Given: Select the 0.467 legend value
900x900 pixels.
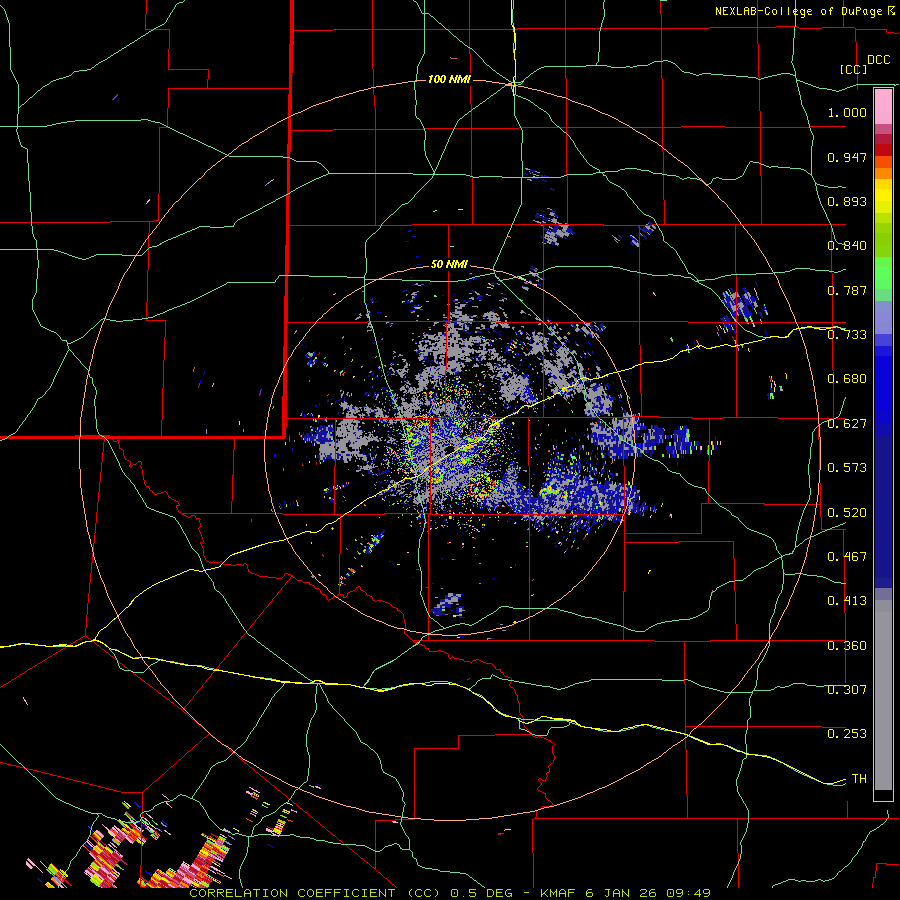Looking at the screenshot, I should (847, 556).
